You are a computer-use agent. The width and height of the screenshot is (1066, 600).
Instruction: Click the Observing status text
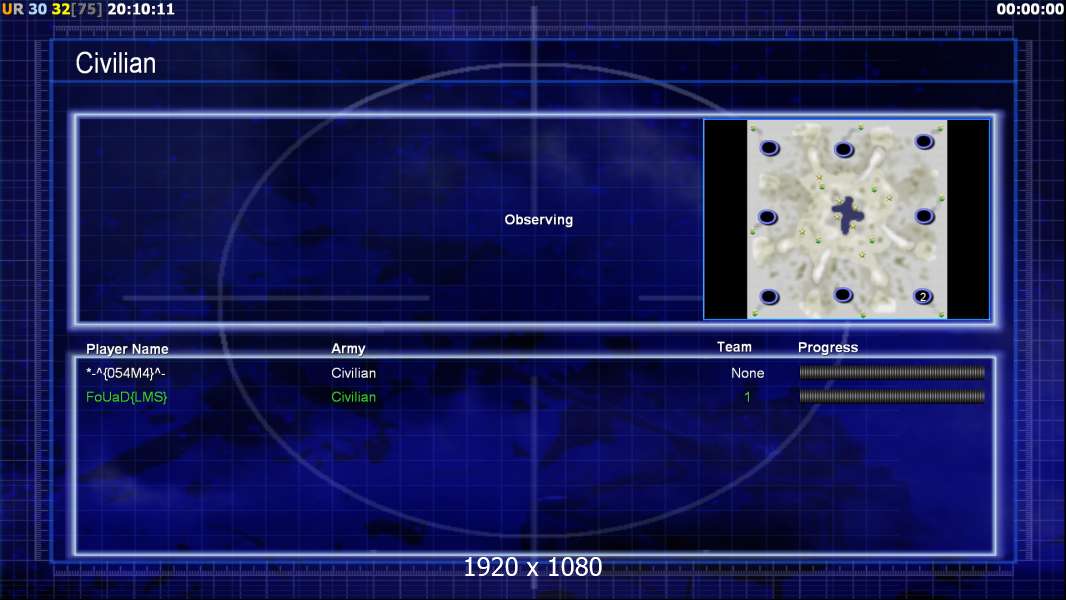(538, 219)
